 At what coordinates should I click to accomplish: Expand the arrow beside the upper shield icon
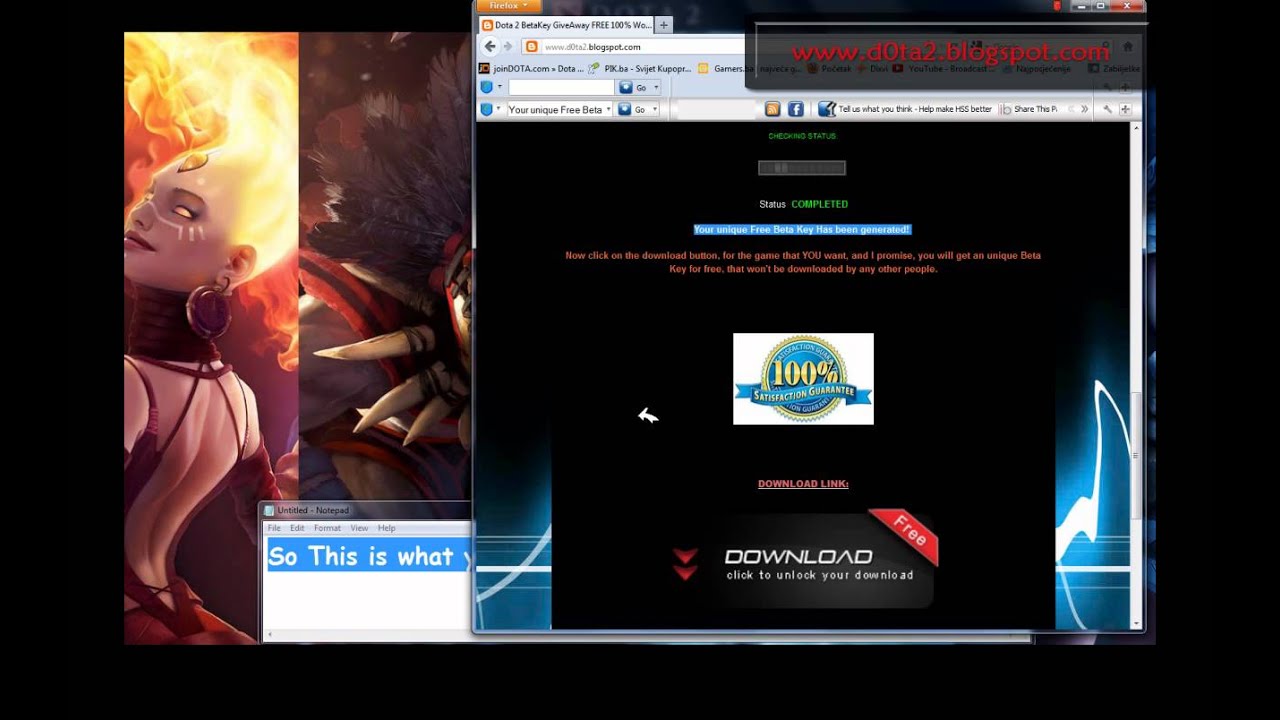tap(500, 87)
